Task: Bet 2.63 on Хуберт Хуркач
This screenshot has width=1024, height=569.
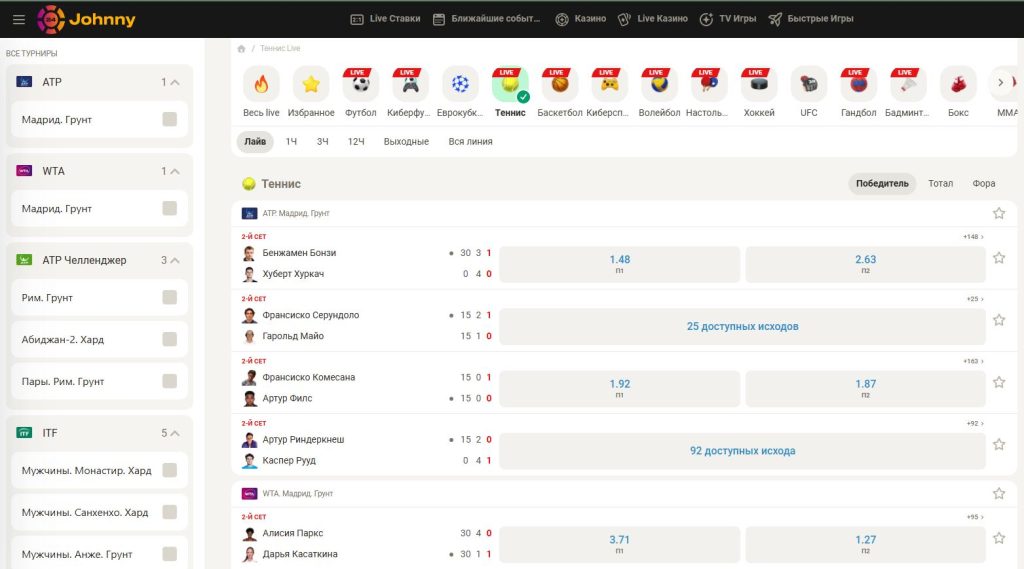Action: [x=865, y=264]
